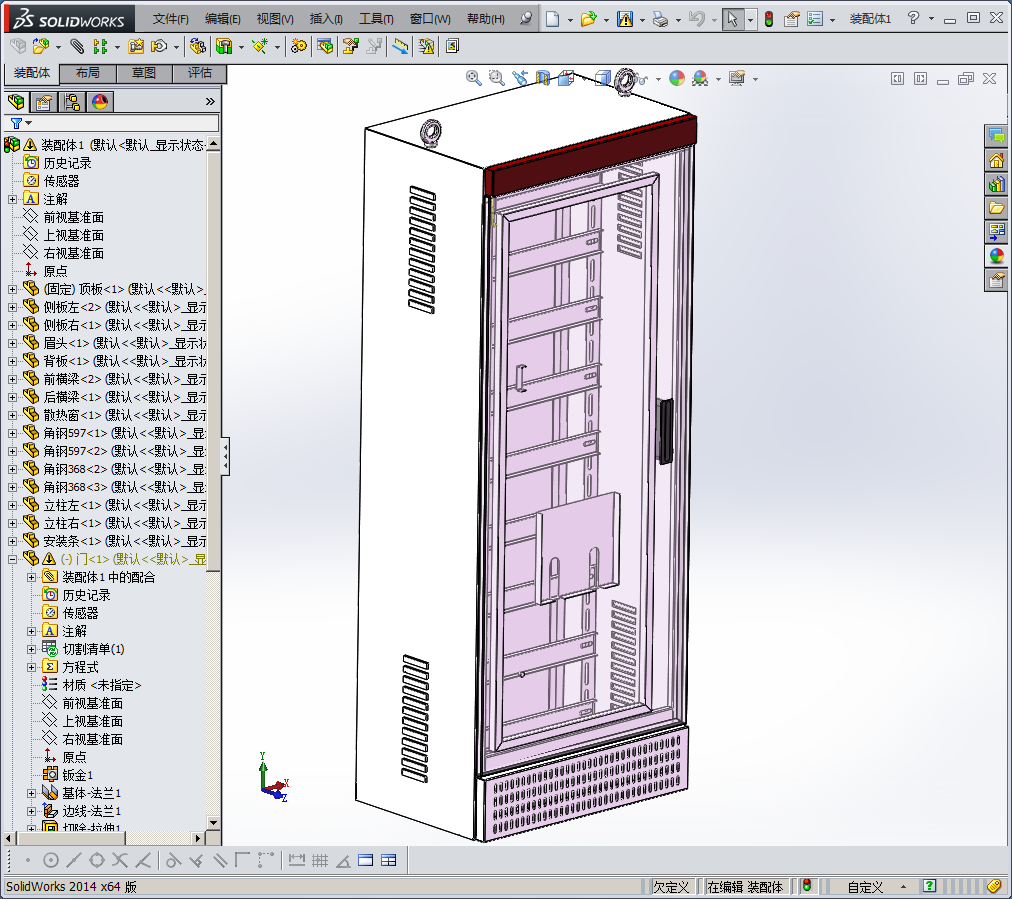Click the Bill of Materials icon

click(325, 46)
